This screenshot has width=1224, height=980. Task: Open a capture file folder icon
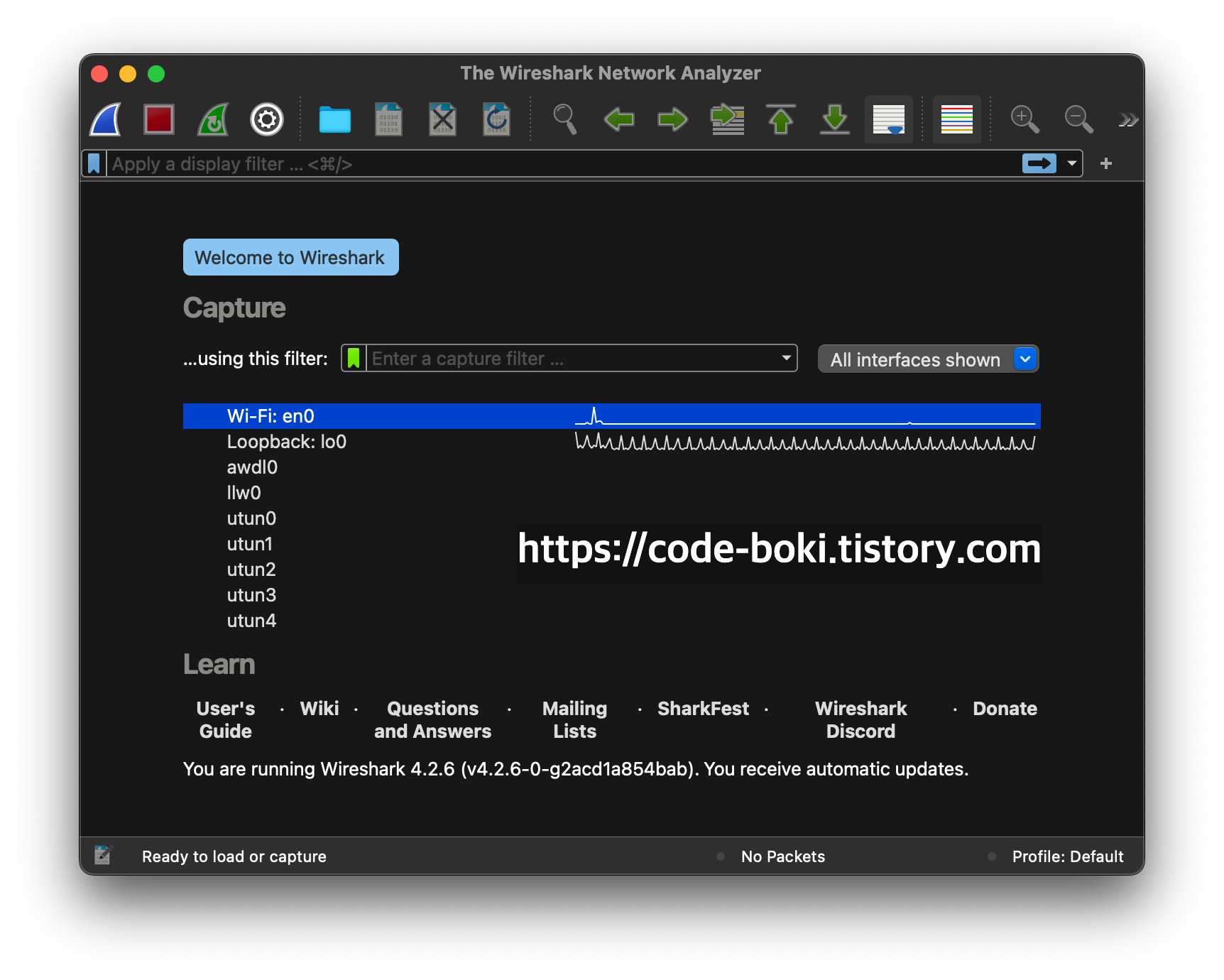[x=335, y=119]
